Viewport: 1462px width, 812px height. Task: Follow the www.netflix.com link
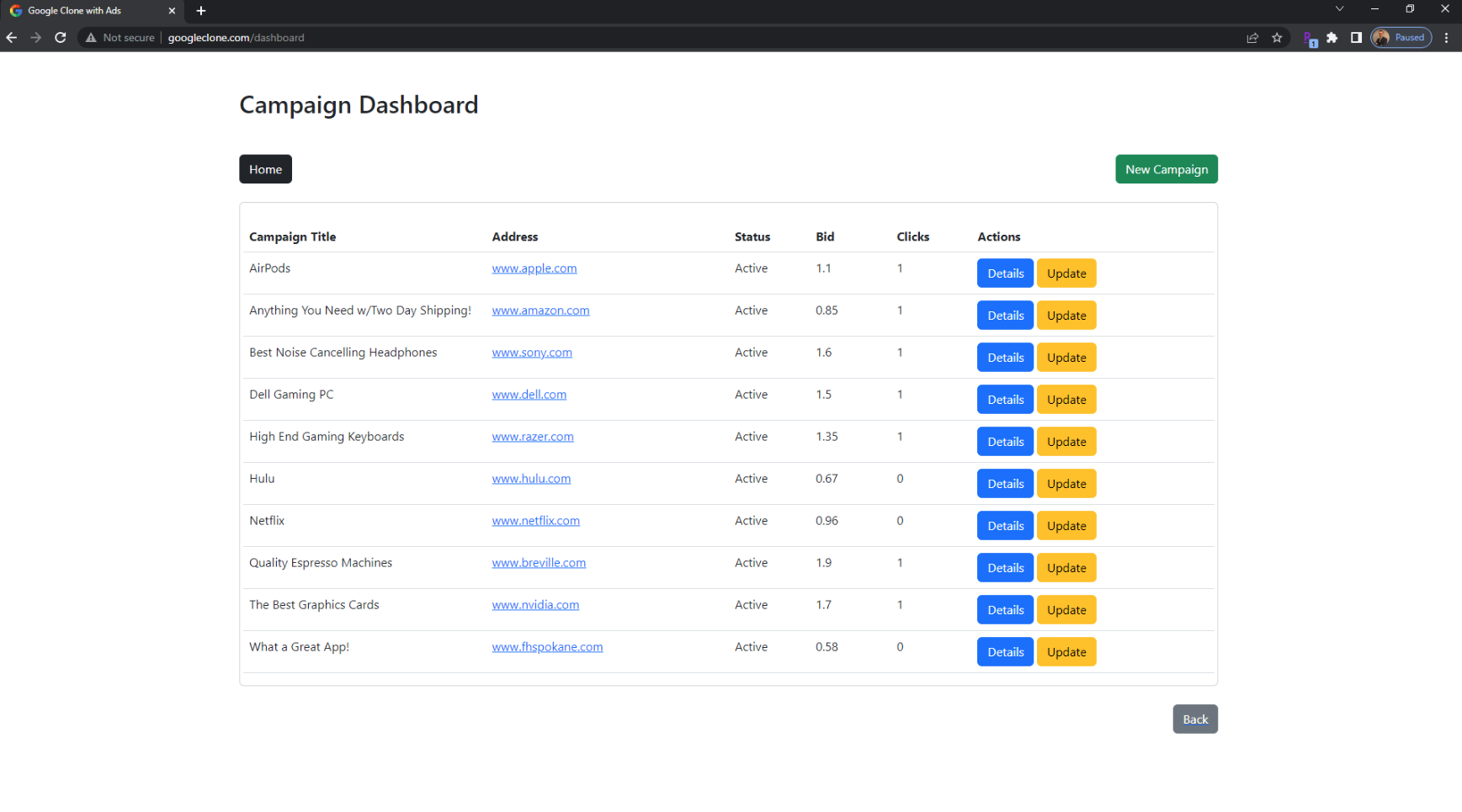click(x=535, y=521)
